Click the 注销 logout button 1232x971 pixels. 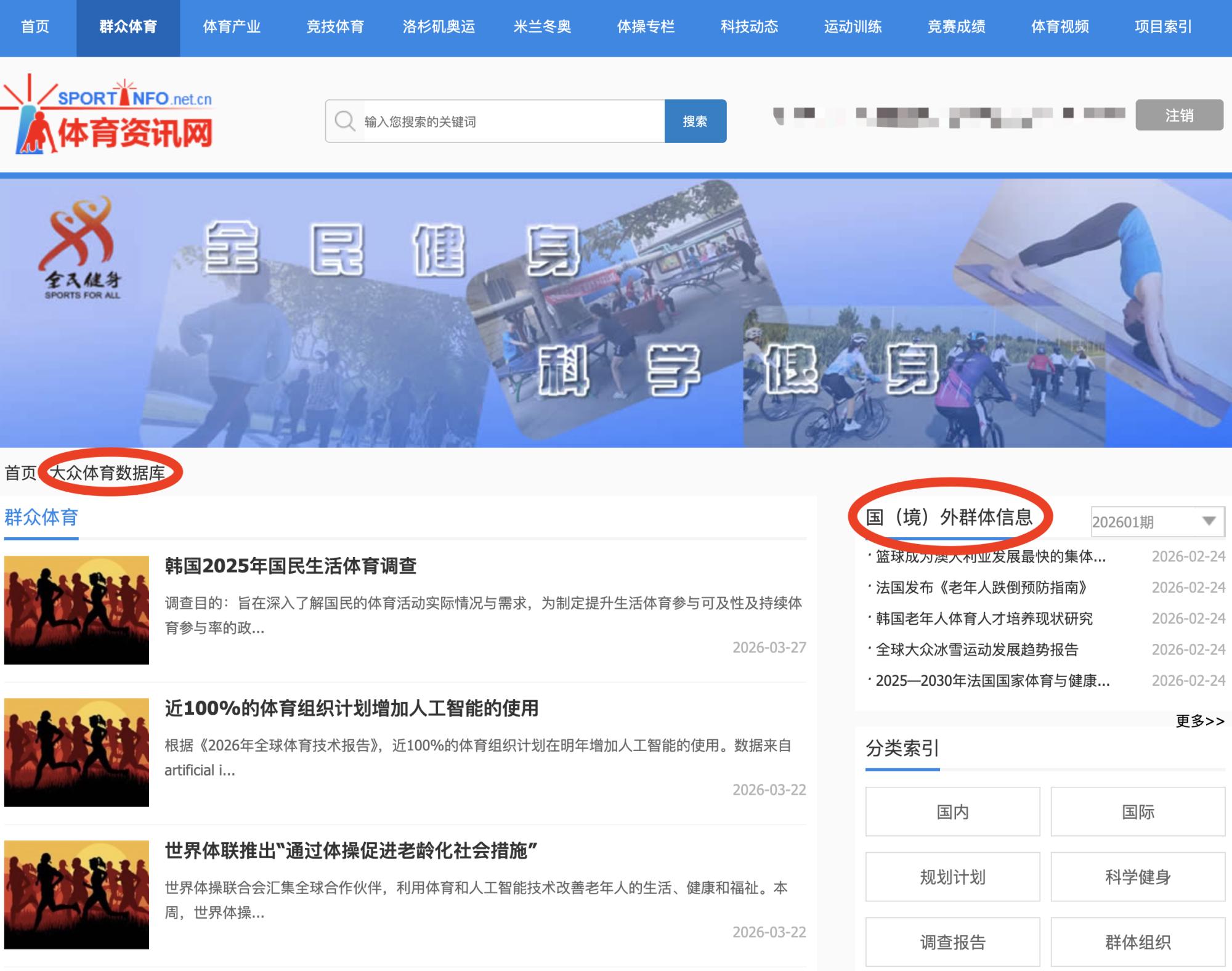click(x=1179, y=115)
